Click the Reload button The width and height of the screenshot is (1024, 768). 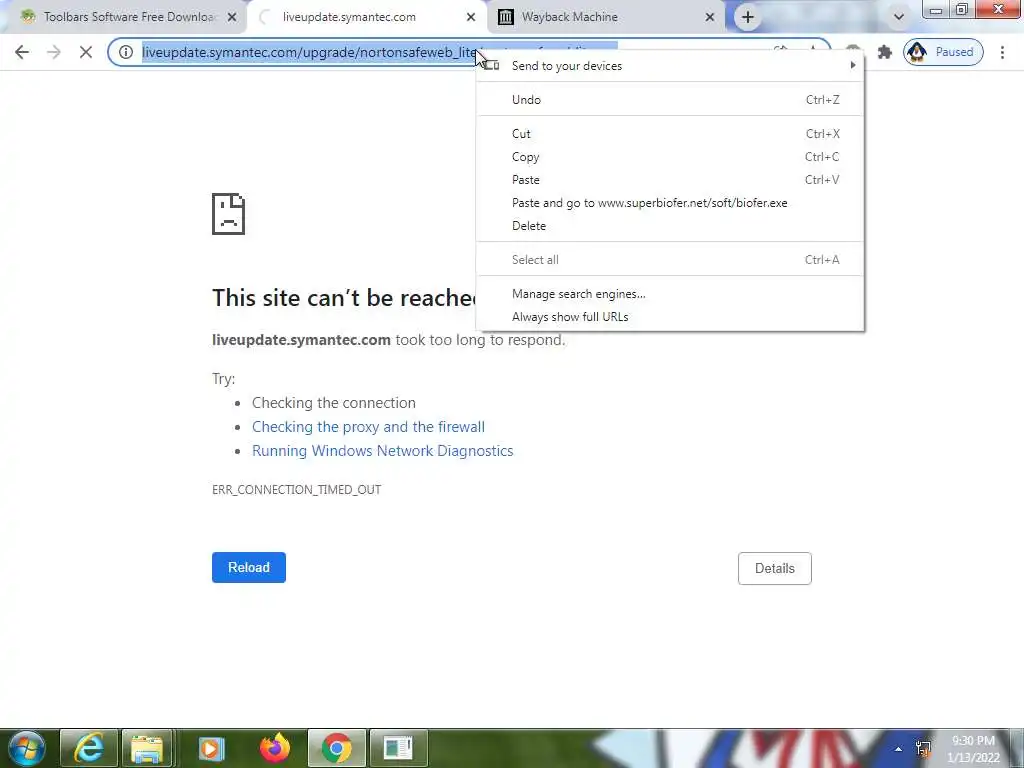(249, 568)
